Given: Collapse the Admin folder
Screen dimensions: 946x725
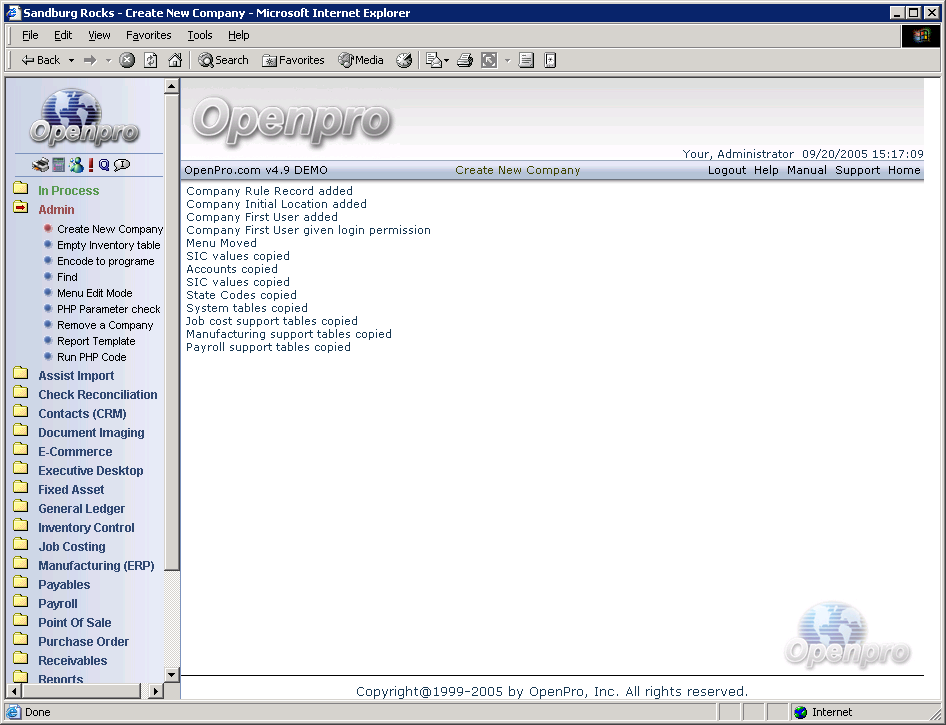Looking at the screenshot, I should (x=56, y=210).
